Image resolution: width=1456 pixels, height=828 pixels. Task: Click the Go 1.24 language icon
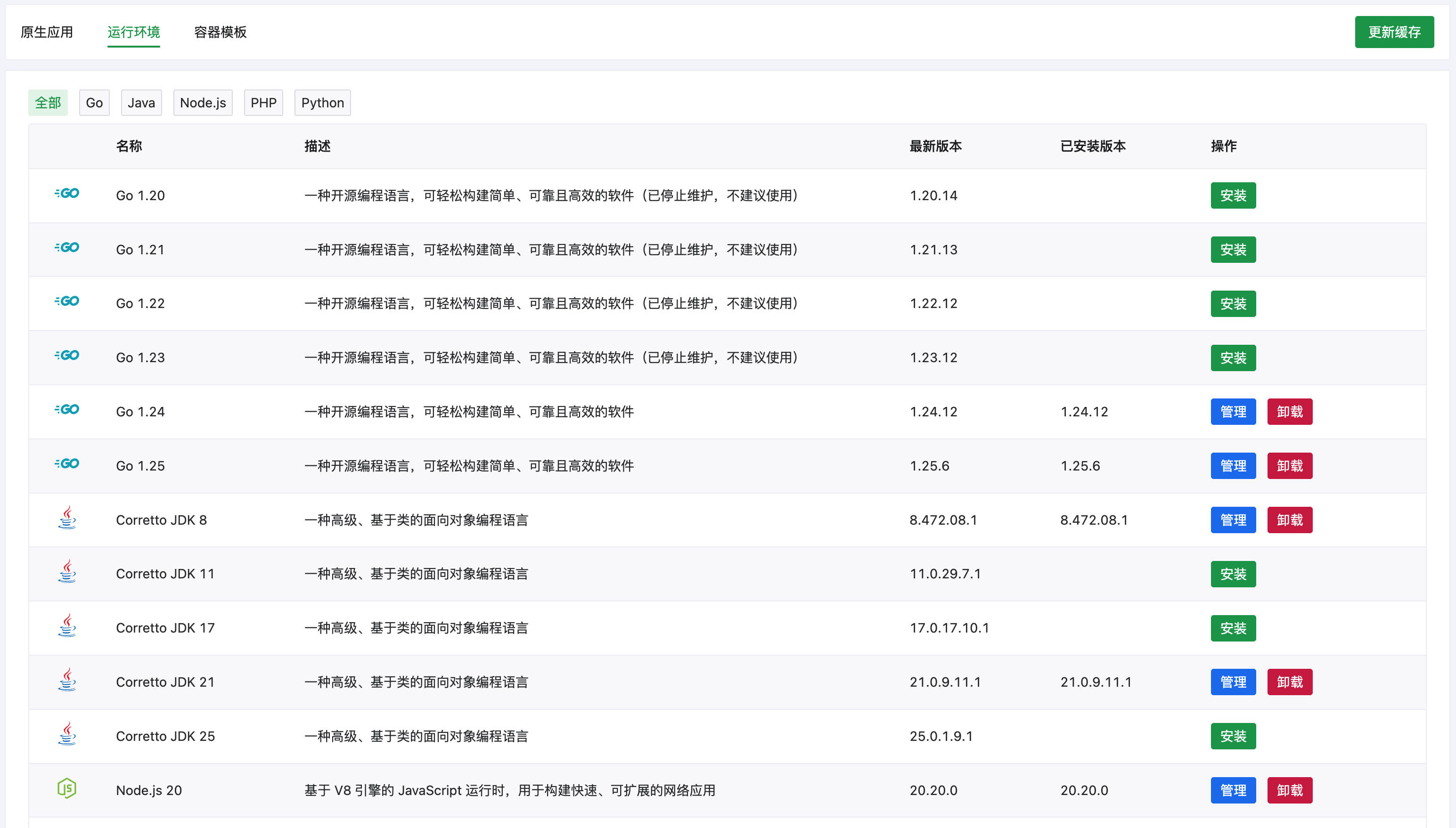coord(66,409)
